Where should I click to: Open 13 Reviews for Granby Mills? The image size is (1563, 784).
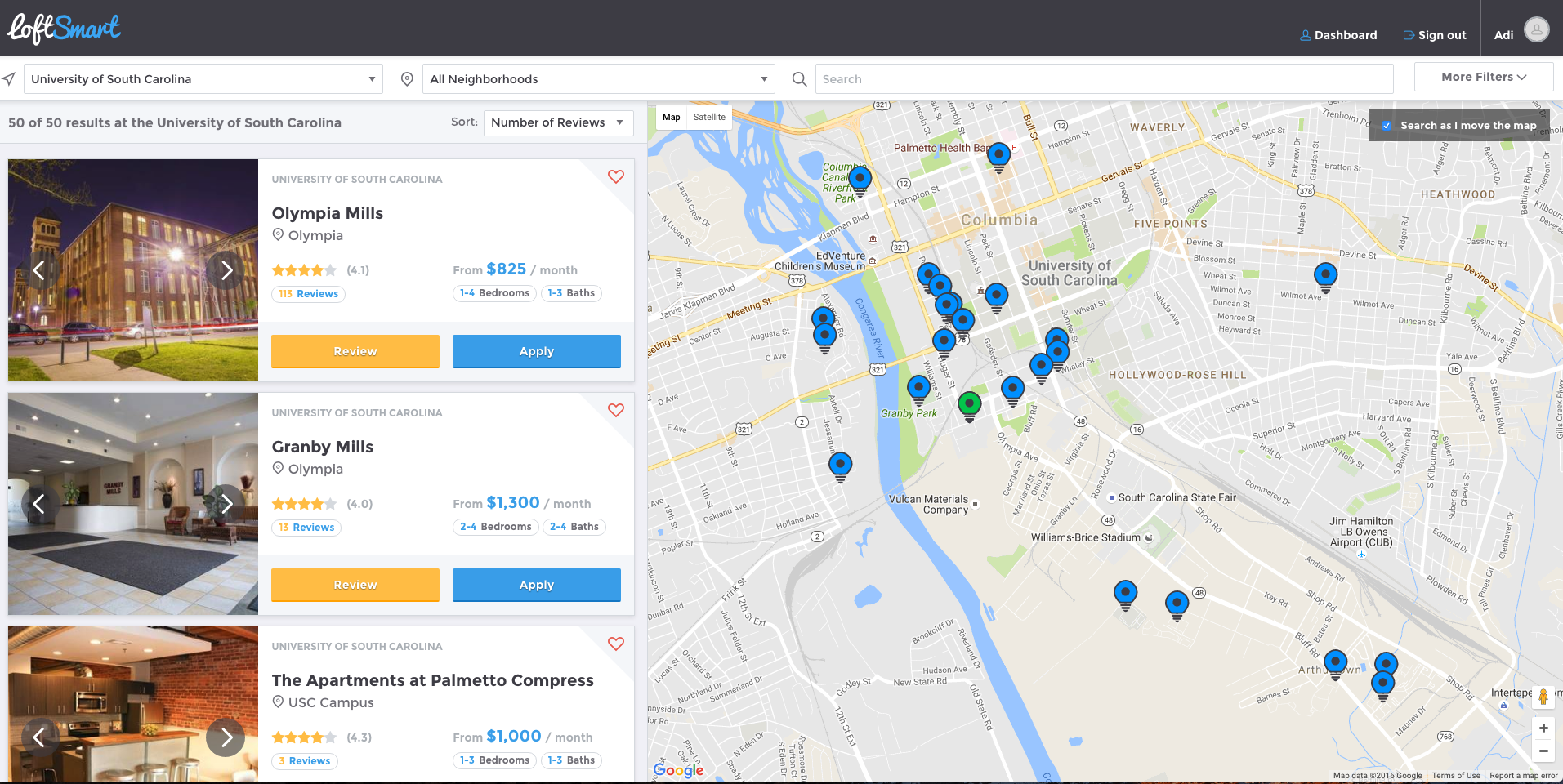(x=306, y=528)
